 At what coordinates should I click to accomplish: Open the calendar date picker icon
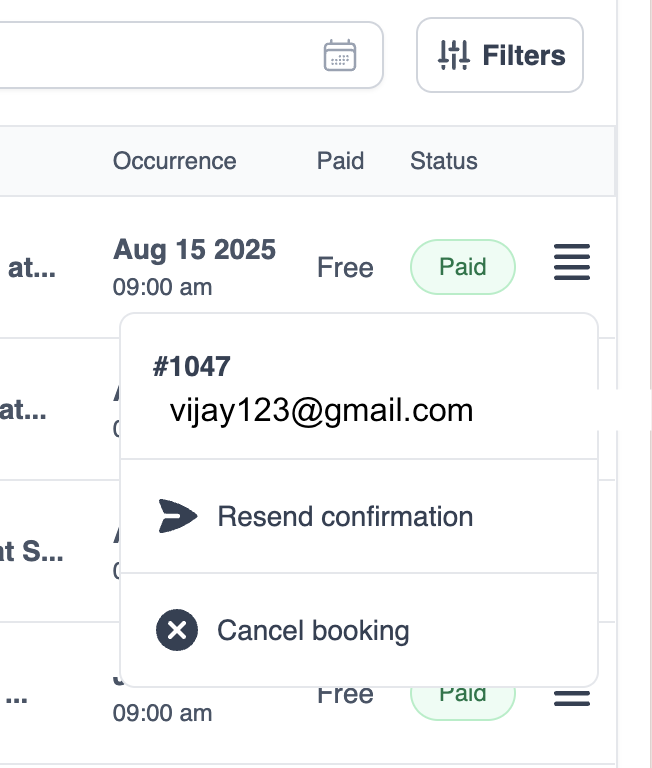340,55
